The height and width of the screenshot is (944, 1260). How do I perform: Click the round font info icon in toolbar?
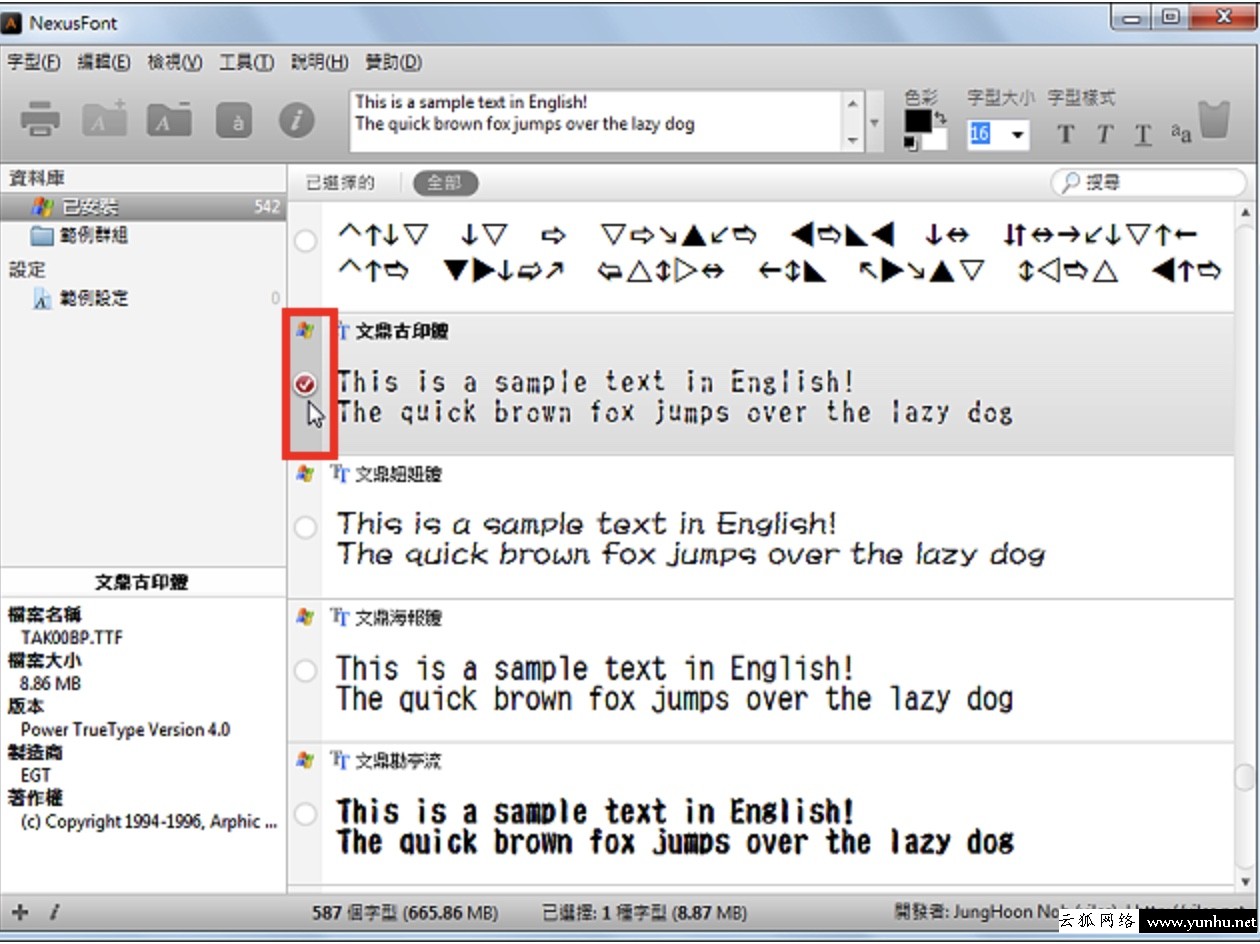pos(297,121)
